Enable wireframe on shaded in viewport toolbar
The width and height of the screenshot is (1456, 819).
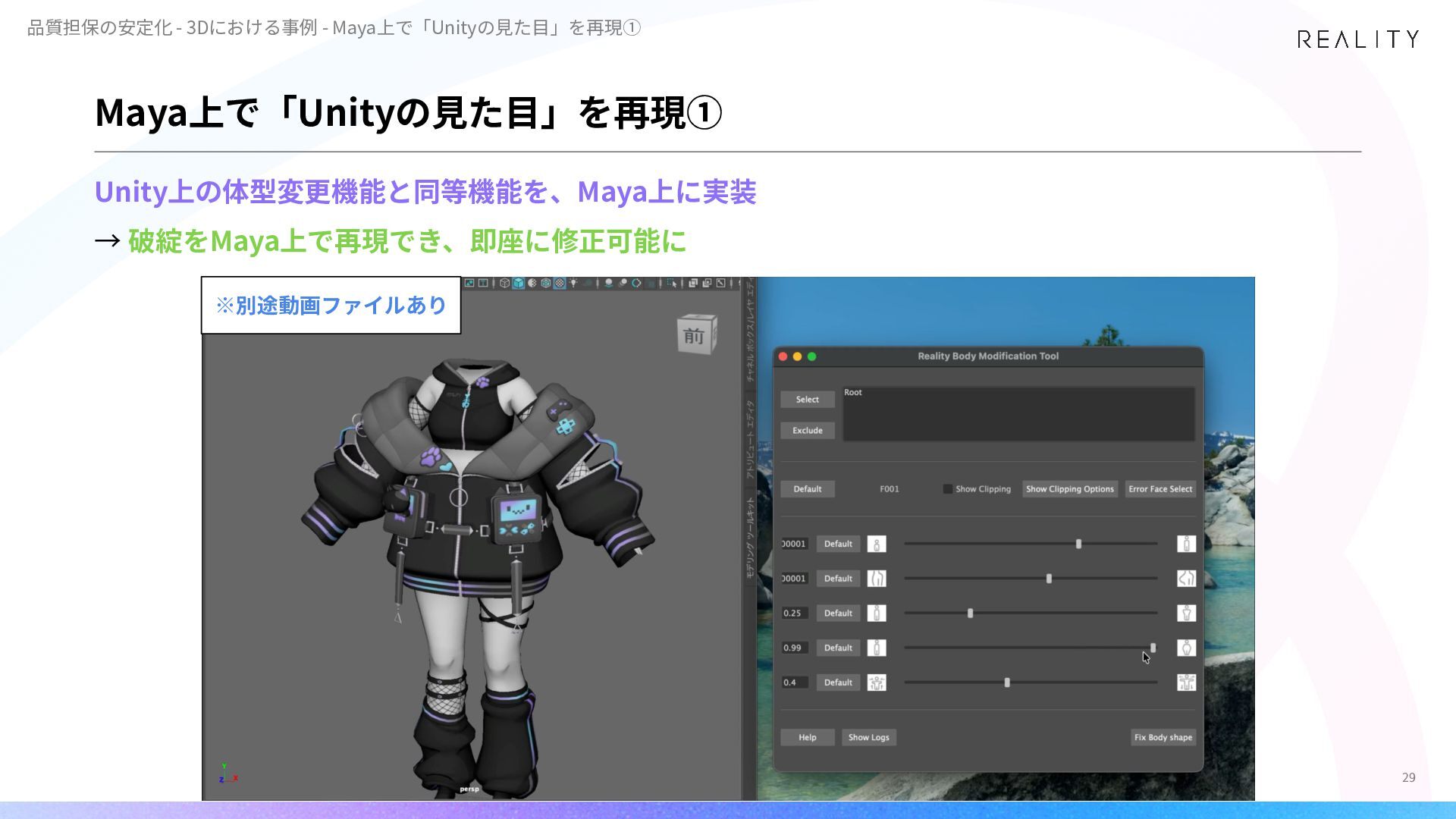(x=546, y=284)
